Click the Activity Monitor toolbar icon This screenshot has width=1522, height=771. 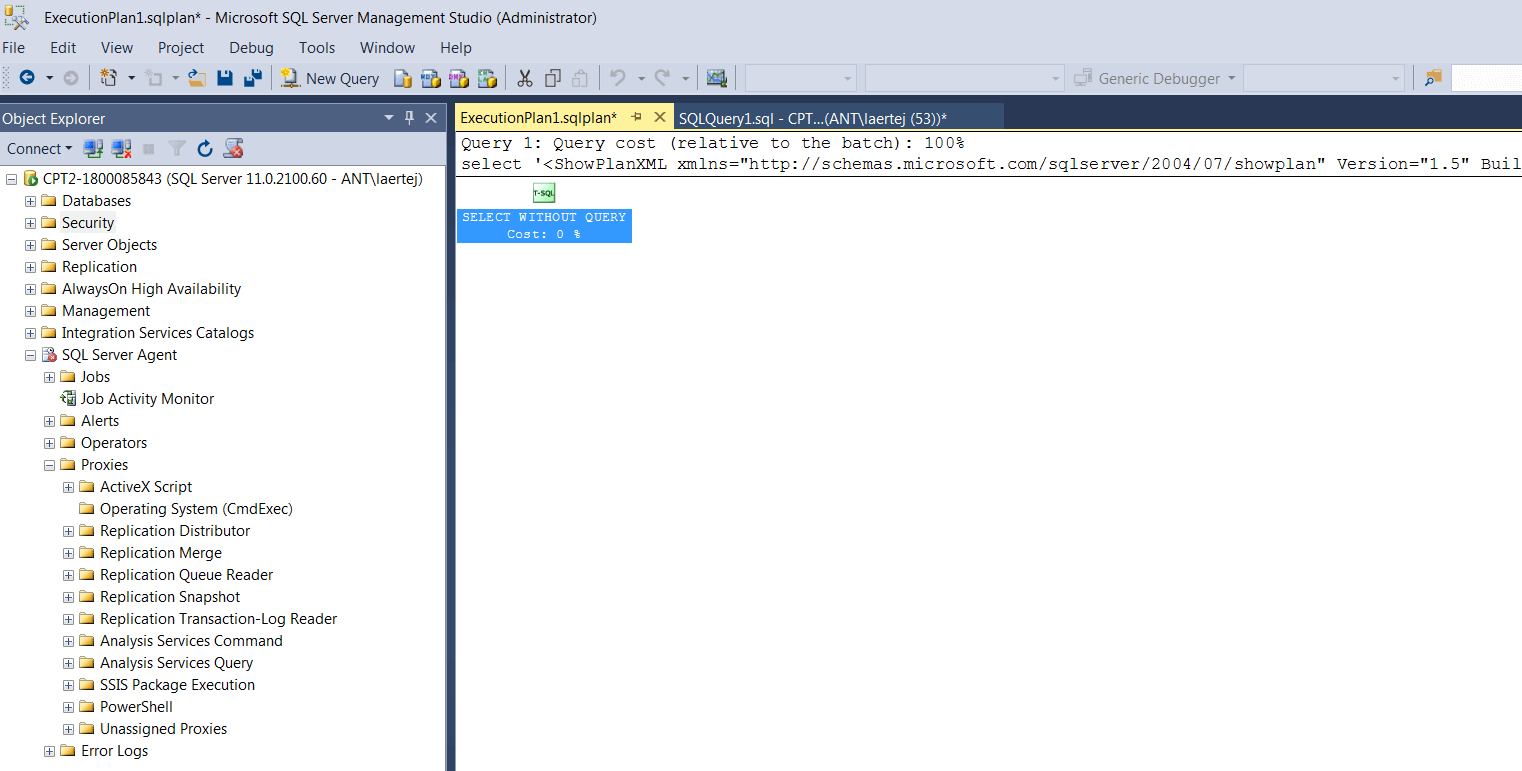point(716,78)
